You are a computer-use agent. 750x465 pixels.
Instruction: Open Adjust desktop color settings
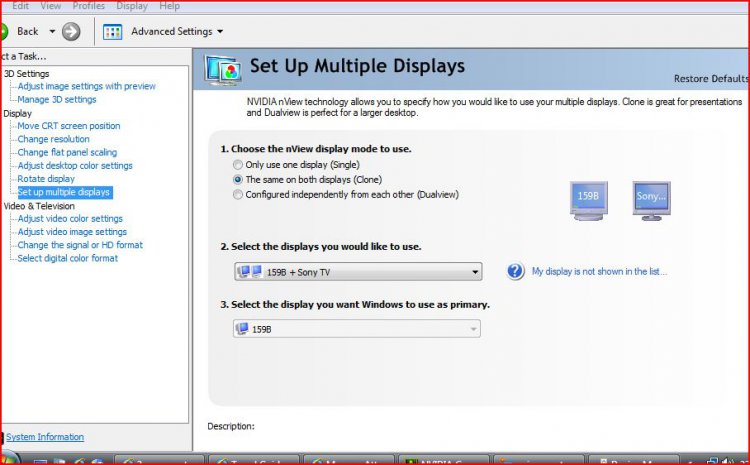(75, 166)
